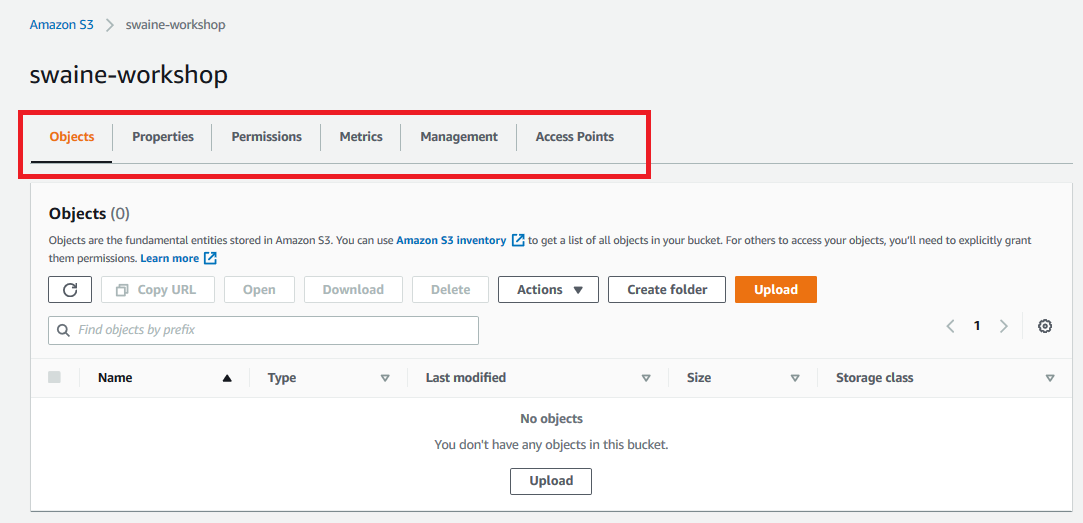
Task: Go to the previous page arrow
Action: [950, 326]
